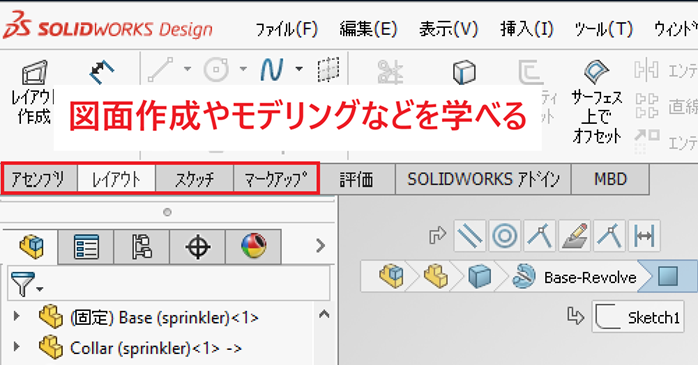Click the レイアウト作成 tool icon

click(34, 73)
